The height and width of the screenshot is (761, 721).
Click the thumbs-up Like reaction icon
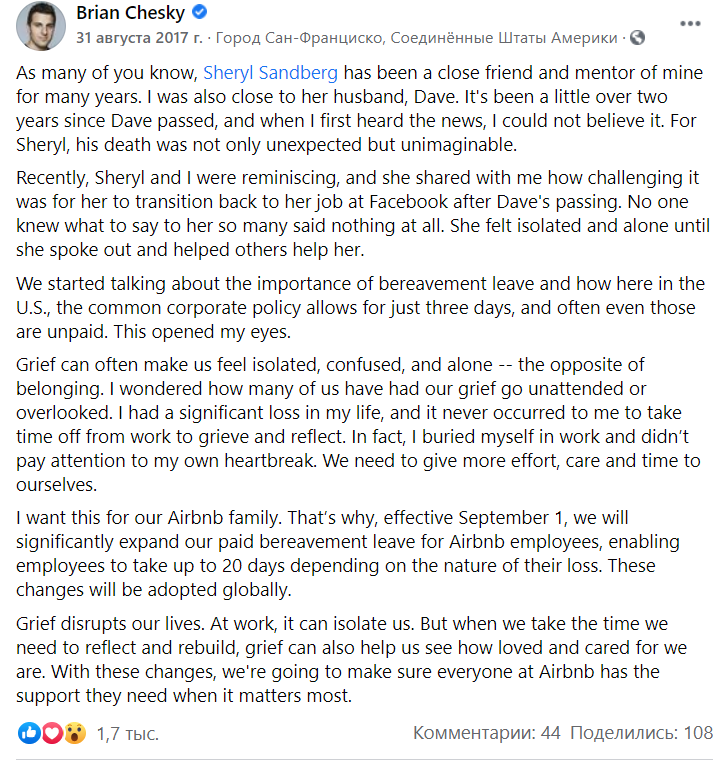tap(29, 733)
